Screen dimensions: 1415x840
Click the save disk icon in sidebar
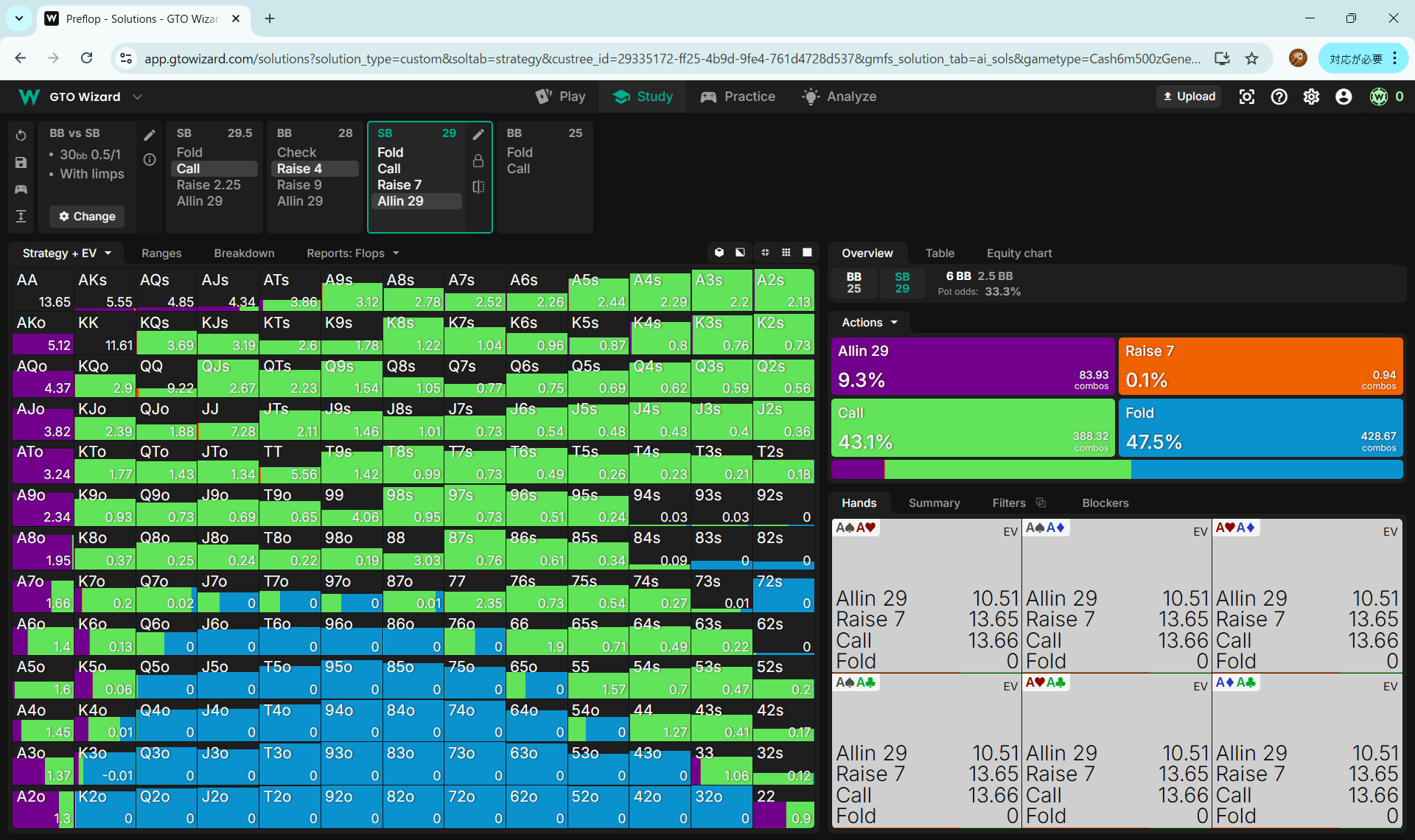pos(21,163)
